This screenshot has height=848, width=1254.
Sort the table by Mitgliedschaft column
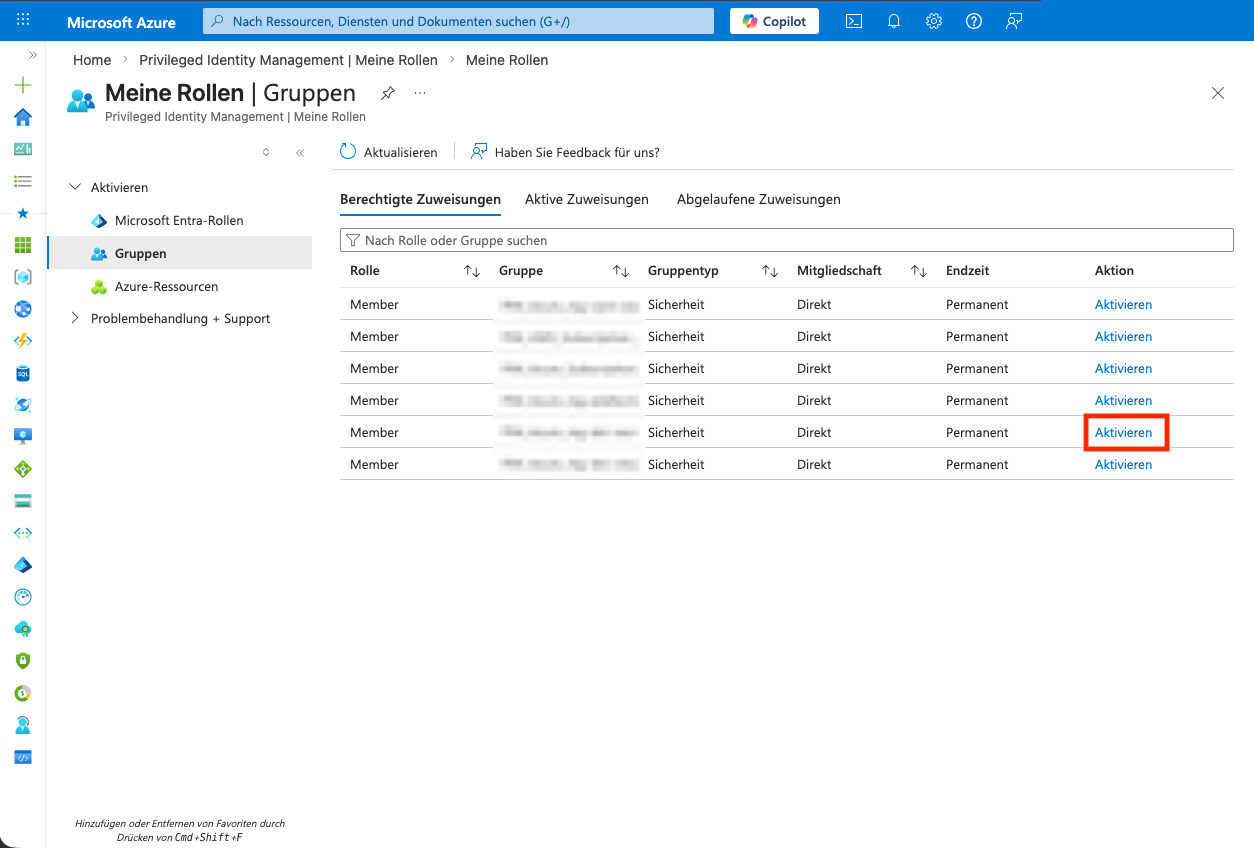pos(919,271)
